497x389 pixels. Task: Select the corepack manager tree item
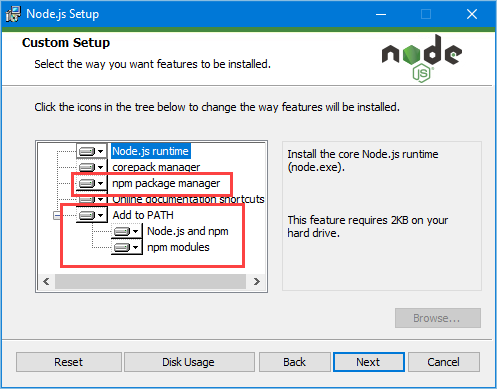156,167
